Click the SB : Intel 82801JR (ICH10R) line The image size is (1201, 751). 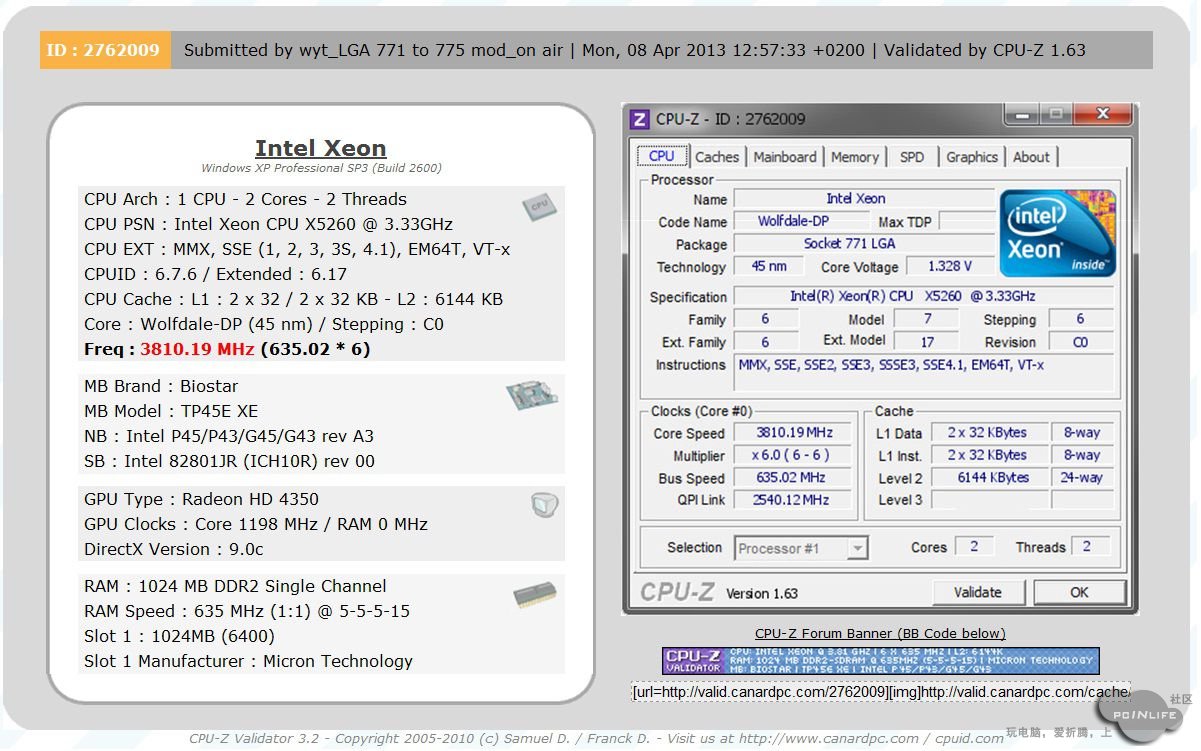click(230, 461)
